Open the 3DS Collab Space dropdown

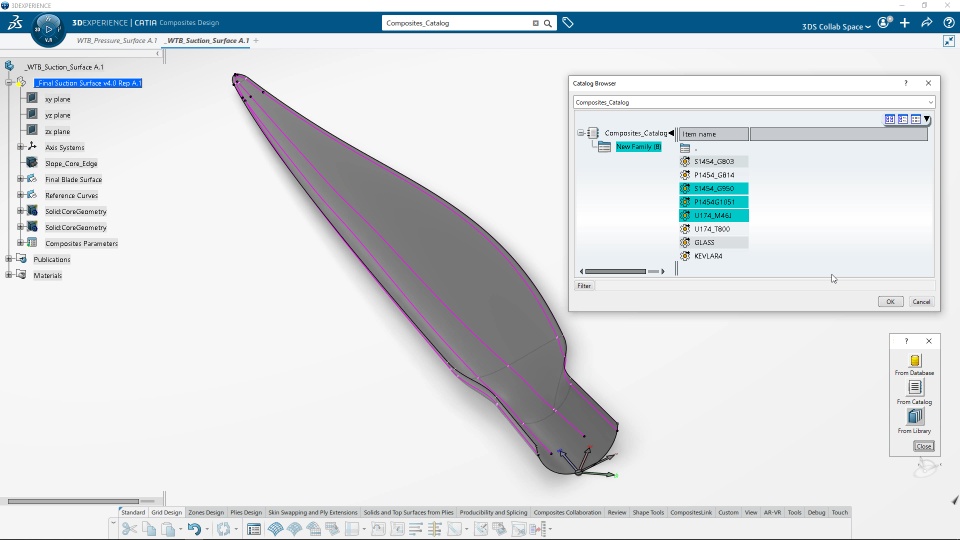click(x=836, y=26)
